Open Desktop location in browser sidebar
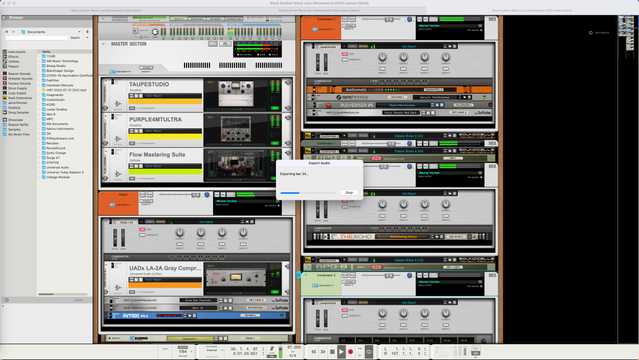Viewport: 639px width, 360px height. [x=14, y=108]
